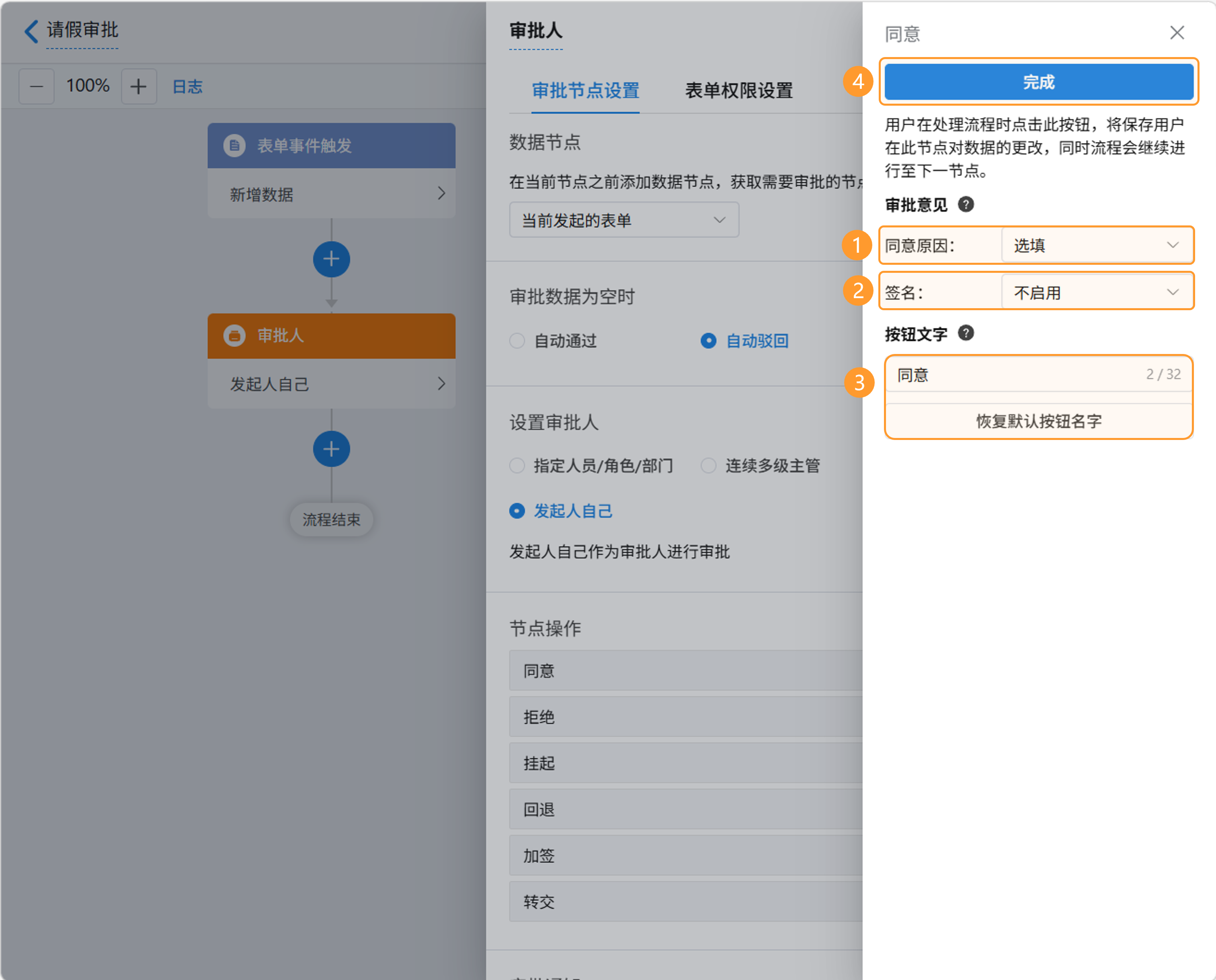1216x980 pixels.
Task: Choose 连续多级主管 radio option
Action: point(708,466)
